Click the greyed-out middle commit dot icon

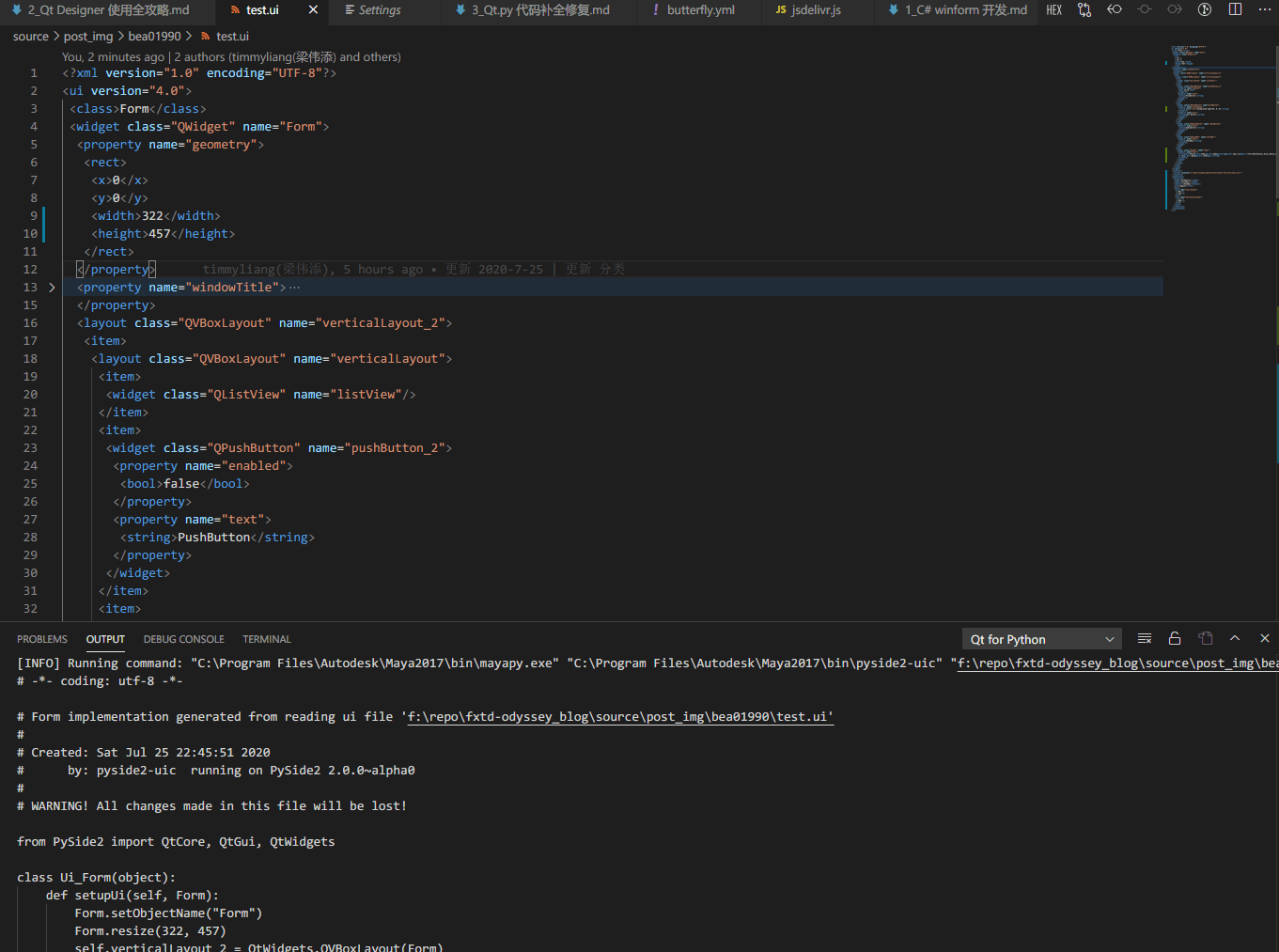1145,9
